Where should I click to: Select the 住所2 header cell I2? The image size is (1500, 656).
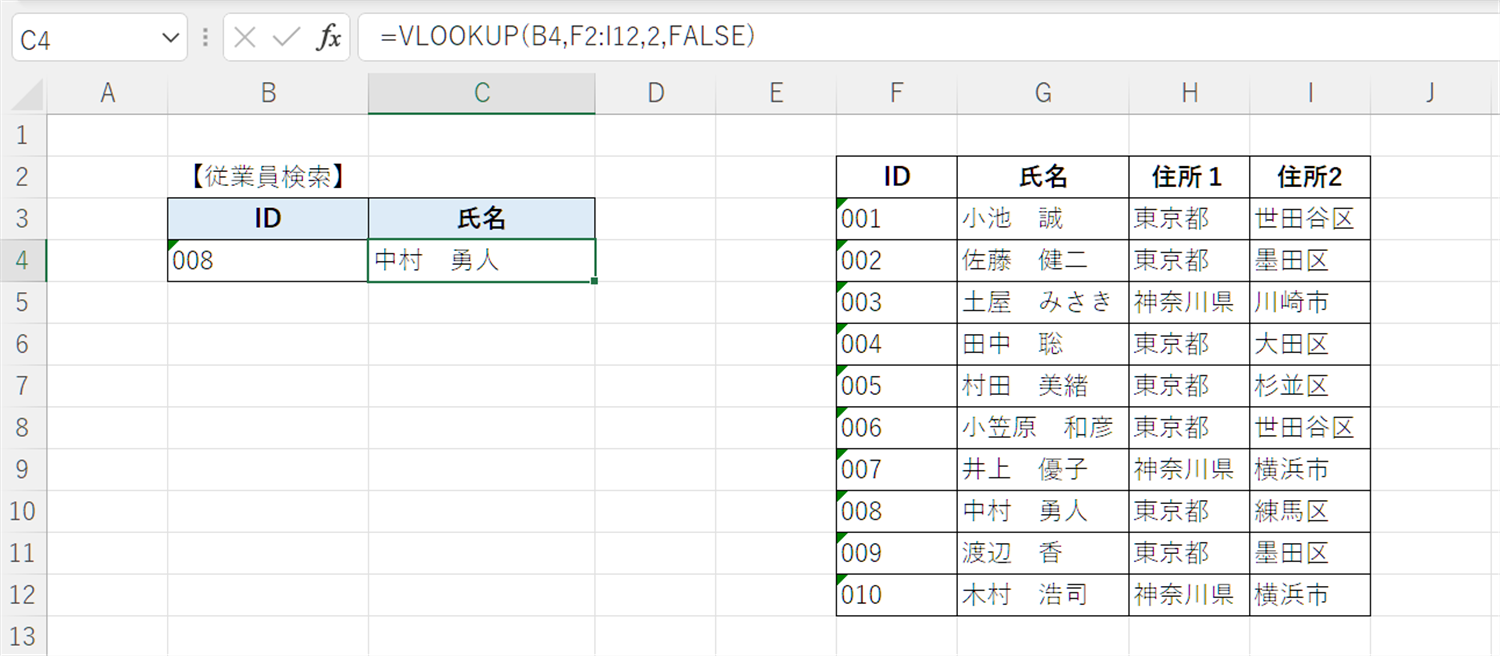tap(1310, 176)
